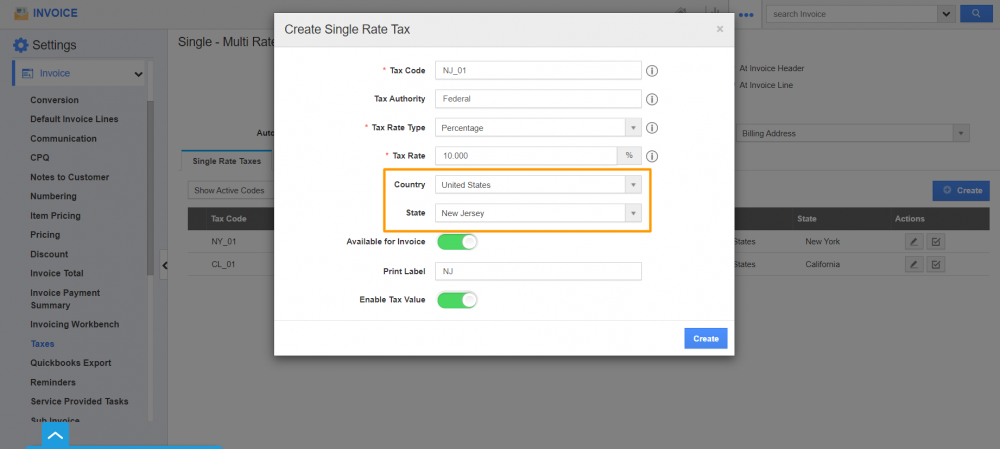Click the Print Label input field
Screen dimensions: 1000x449
538,271
